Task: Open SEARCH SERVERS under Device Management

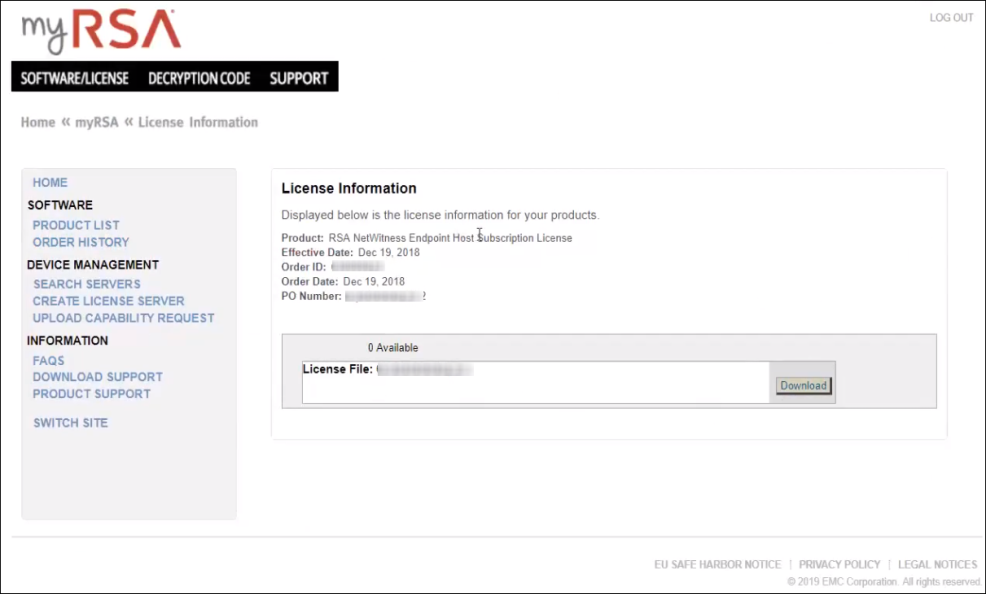Action: point(87,284)
